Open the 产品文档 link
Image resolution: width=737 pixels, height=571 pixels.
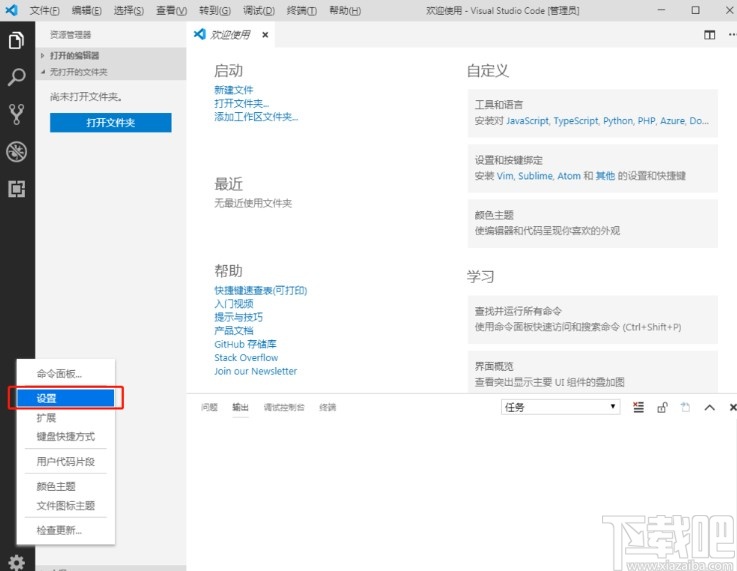234,330
